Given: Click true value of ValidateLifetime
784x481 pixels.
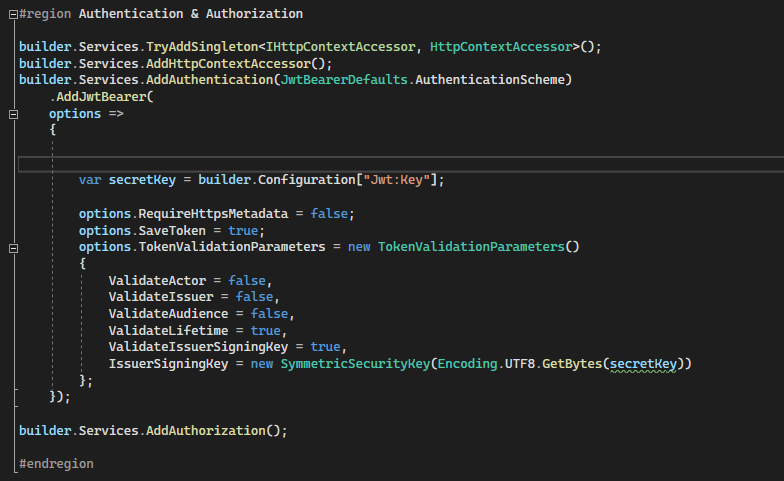Looking at the screenshot, I should tap(266, 331).
